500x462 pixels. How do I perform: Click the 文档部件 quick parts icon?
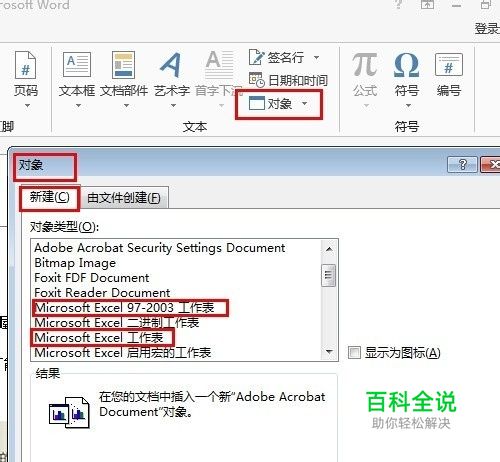[123, 65]
